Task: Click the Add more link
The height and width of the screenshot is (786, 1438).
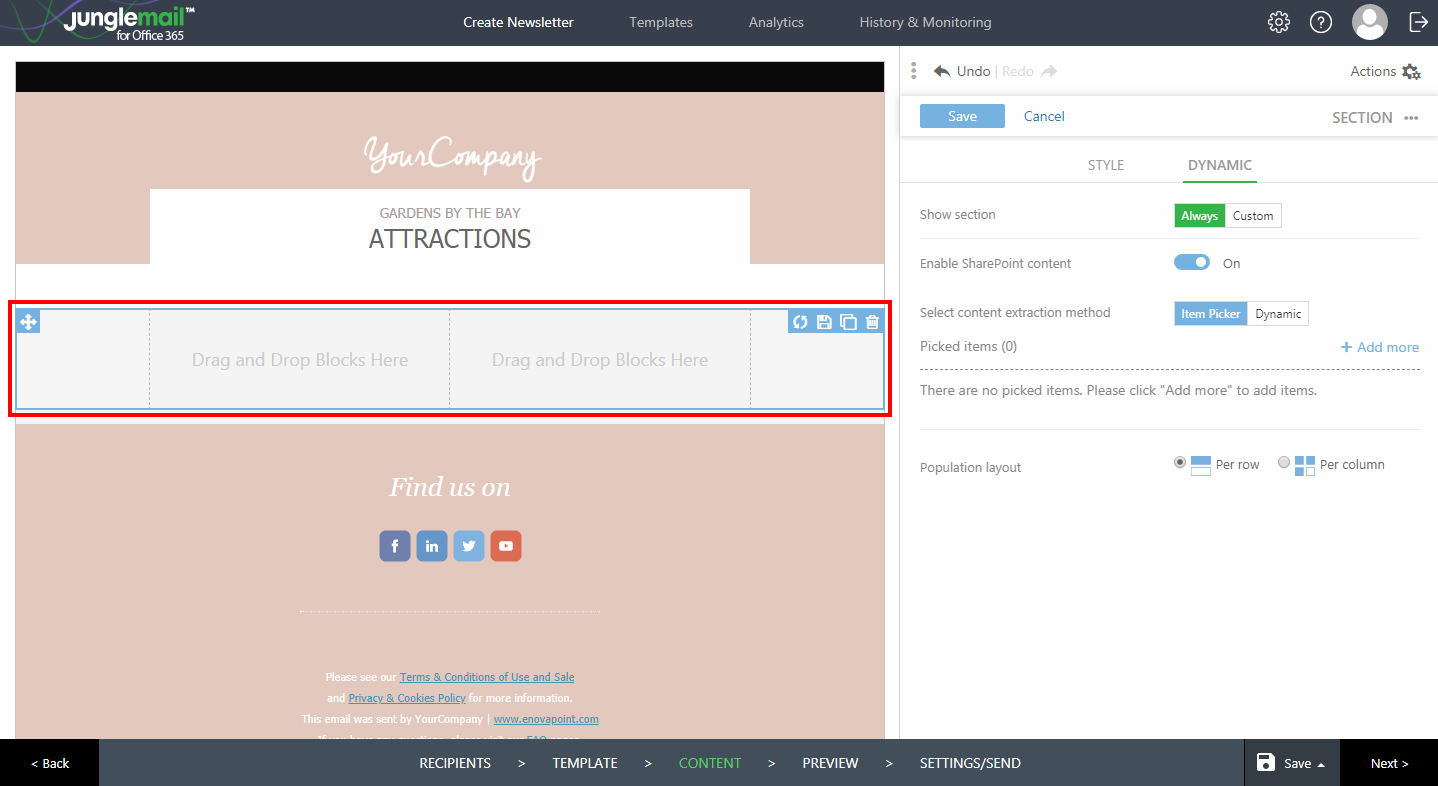Action: pos(1380,346)
